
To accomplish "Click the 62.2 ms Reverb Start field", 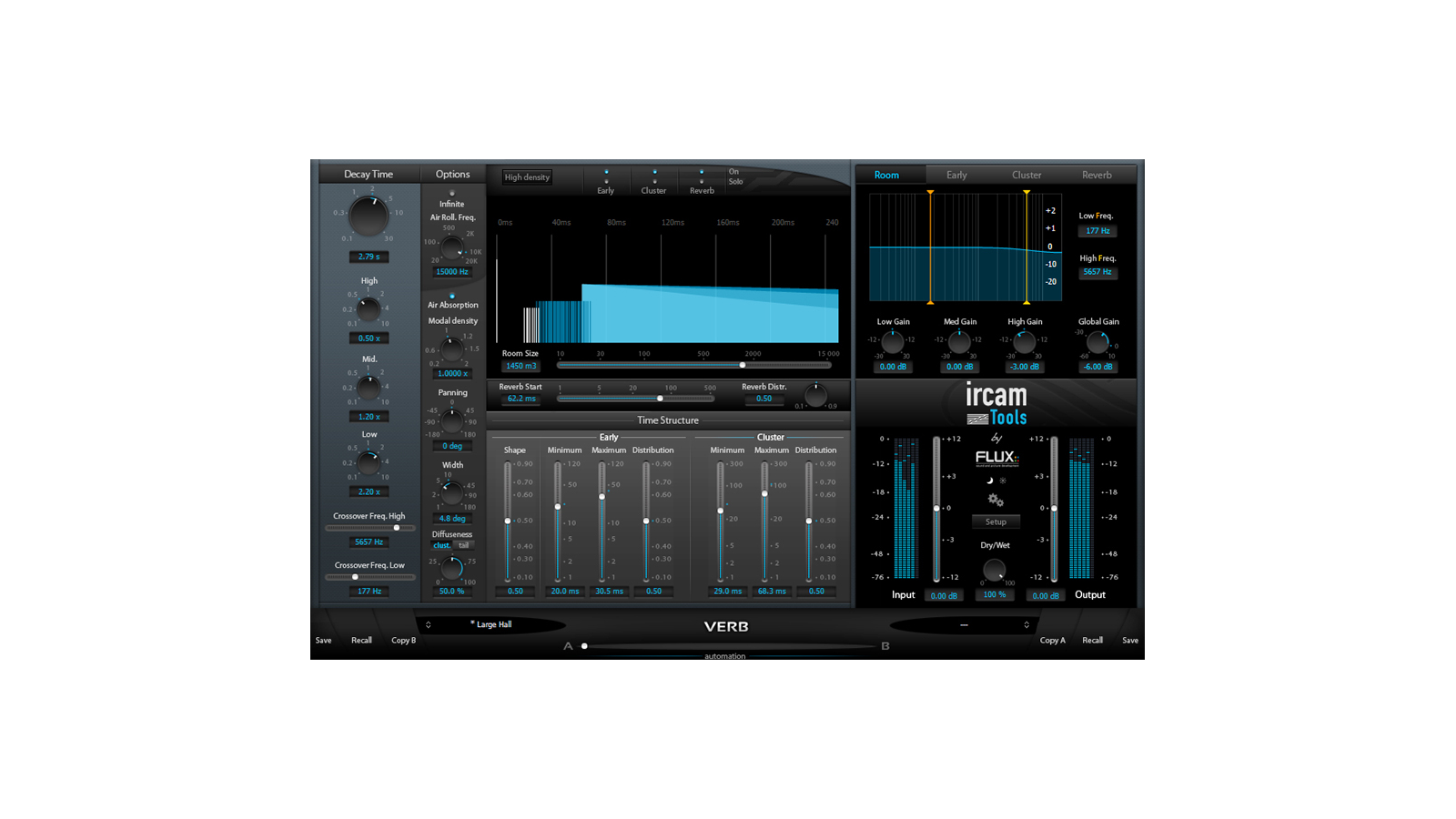I will point(521,399).
